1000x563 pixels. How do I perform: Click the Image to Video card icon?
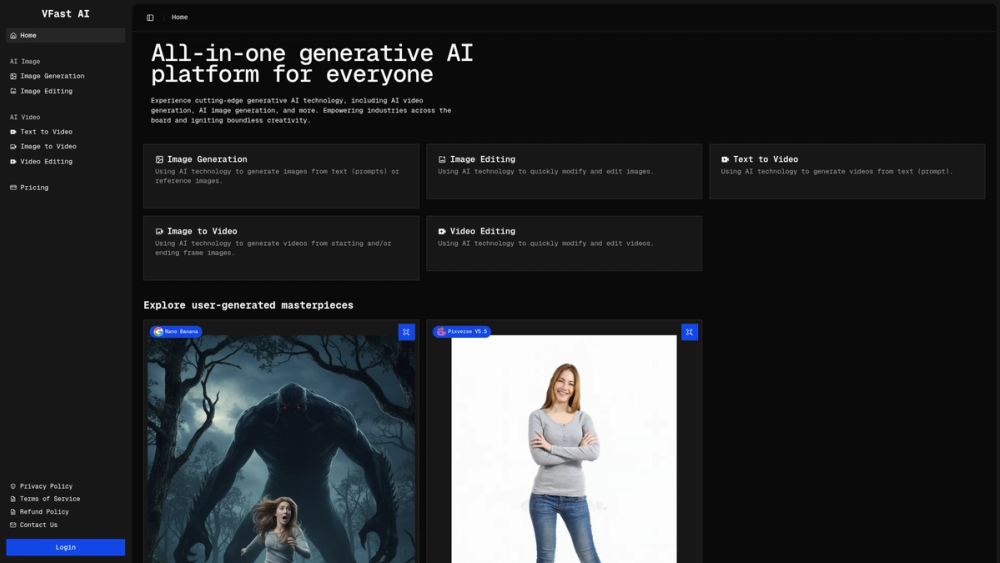(159, 231)
